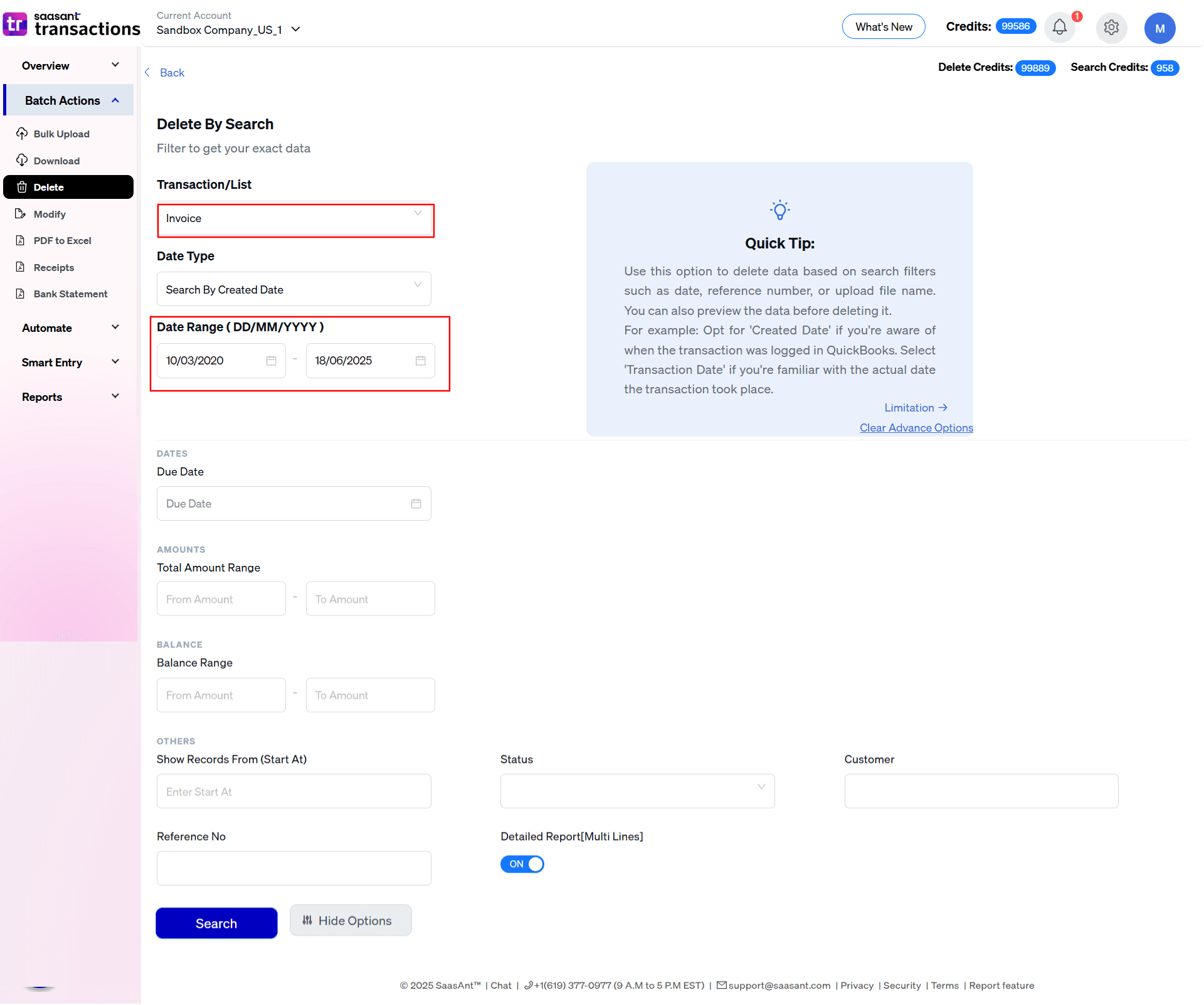Click the email envelope icon in the footer
1204x1005 pixels.
[x=722, y=985]
